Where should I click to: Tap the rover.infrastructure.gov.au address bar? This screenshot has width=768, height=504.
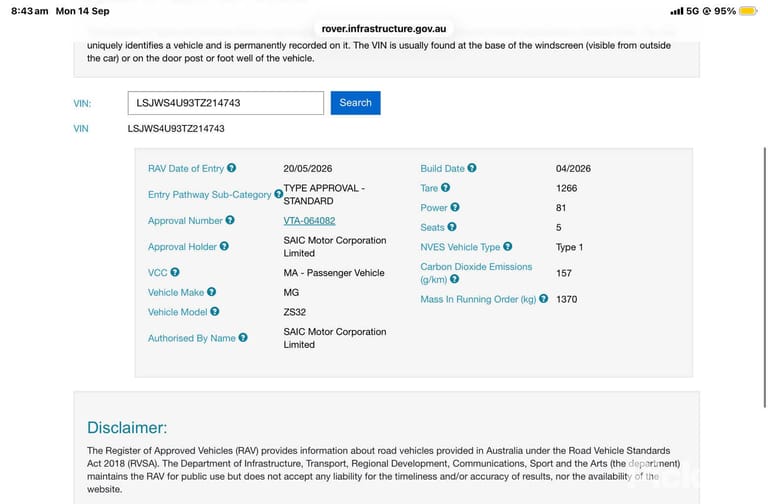384,29
